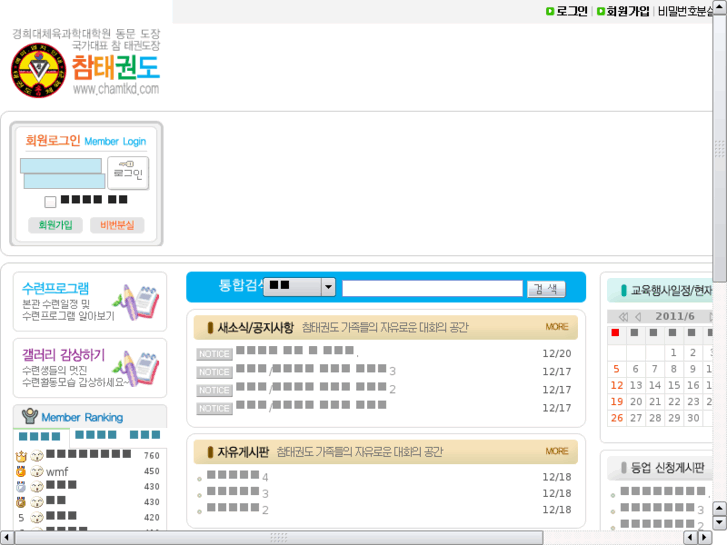
Task: Open the 갤러리 감상하기 banner
Action: (90, 368)
